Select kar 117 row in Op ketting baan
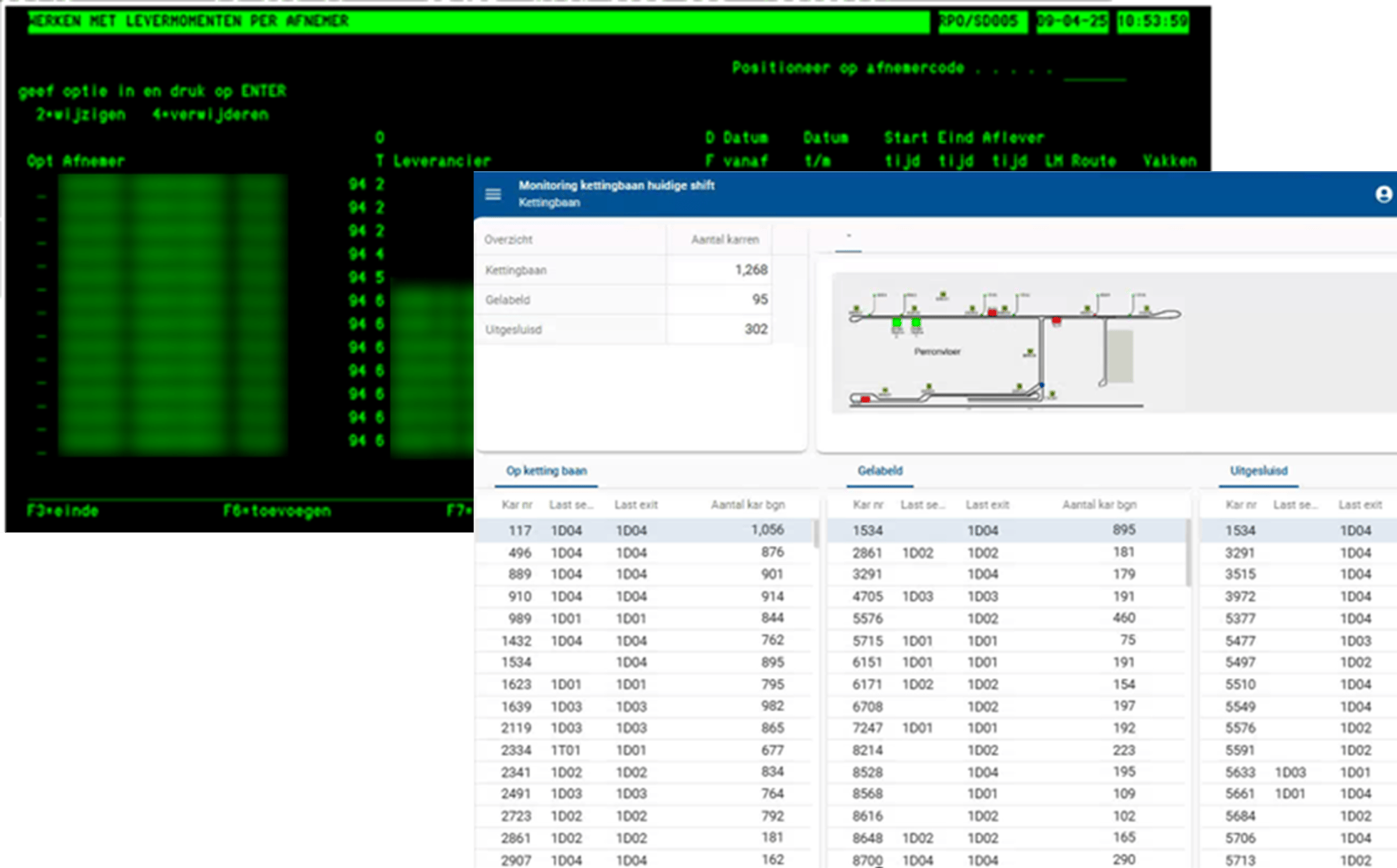1397x868 pixels. click(x=644, y=530)
